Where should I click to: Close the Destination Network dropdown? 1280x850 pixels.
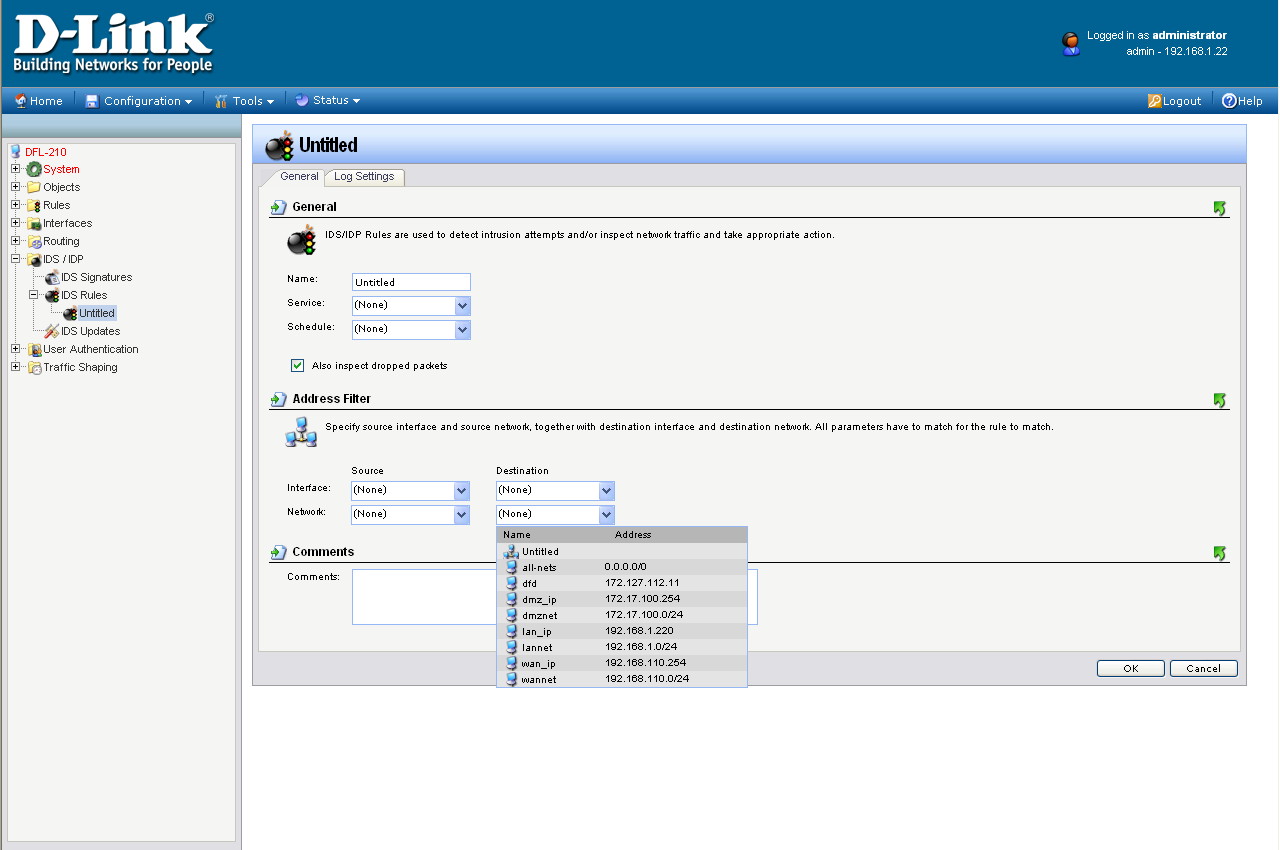click(555, 514)
